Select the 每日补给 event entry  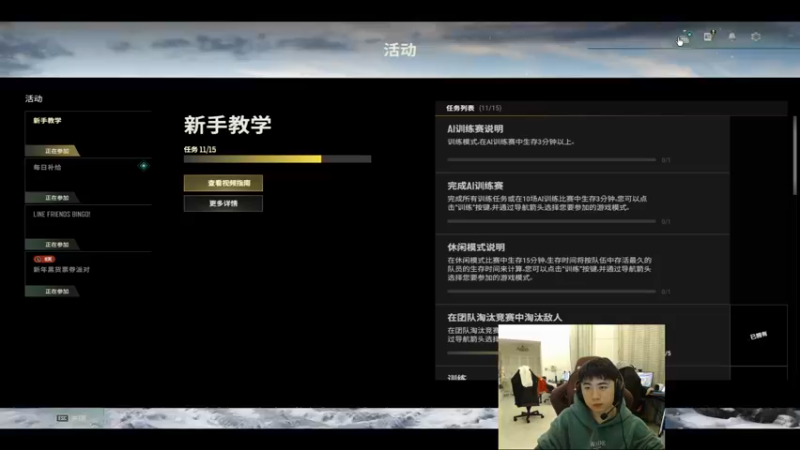tap(88, 181)
